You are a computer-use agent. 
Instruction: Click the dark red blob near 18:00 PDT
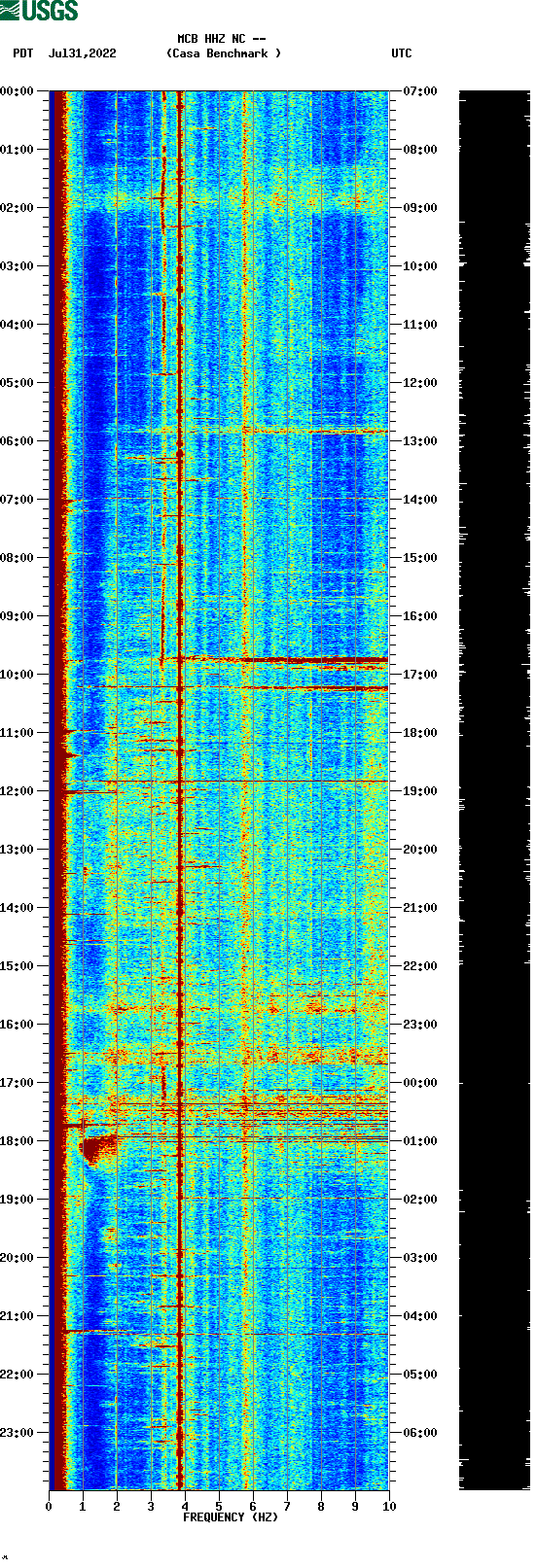pos(97,1148)
